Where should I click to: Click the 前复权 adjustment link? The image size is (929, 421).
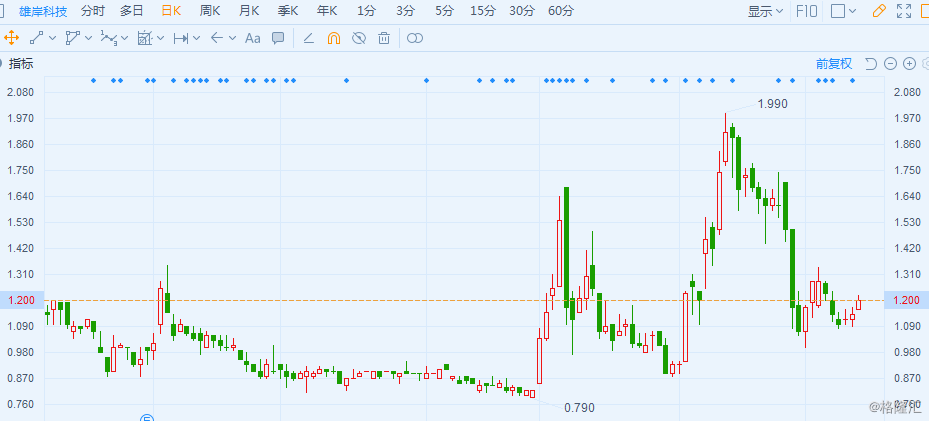(833, 63)
